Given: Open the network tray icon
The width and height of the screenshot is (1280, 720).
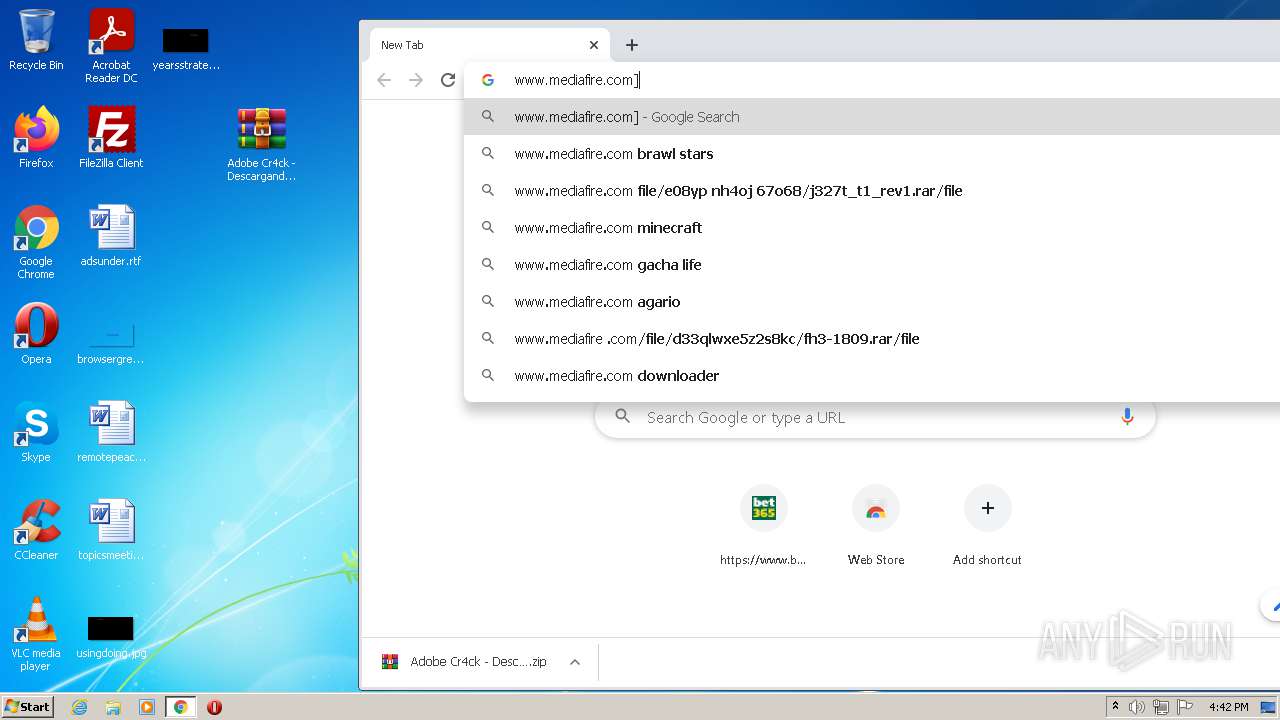Looking at the screenshot, I should tap(1161, 707).
